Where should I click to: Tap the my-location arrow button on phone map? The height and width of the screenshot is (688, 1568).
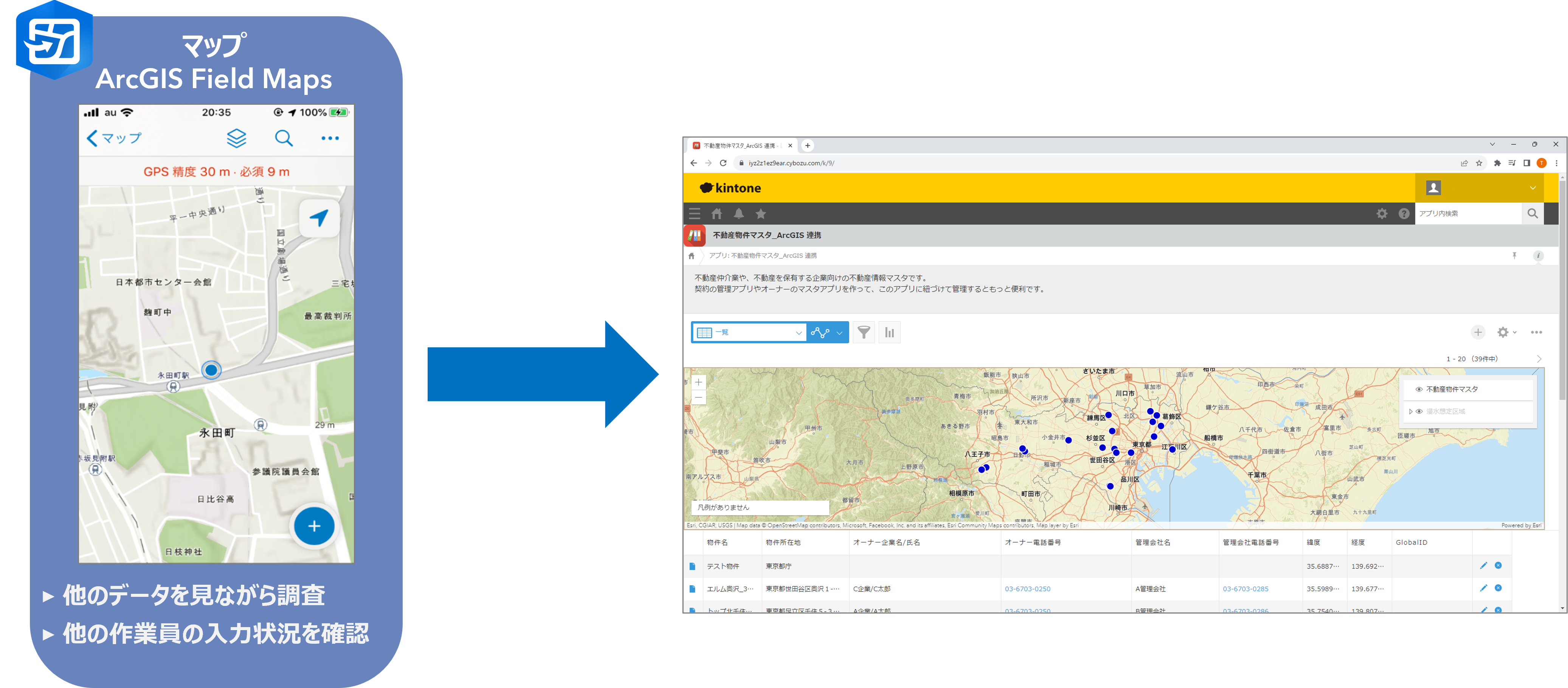[x=319, y=218]
